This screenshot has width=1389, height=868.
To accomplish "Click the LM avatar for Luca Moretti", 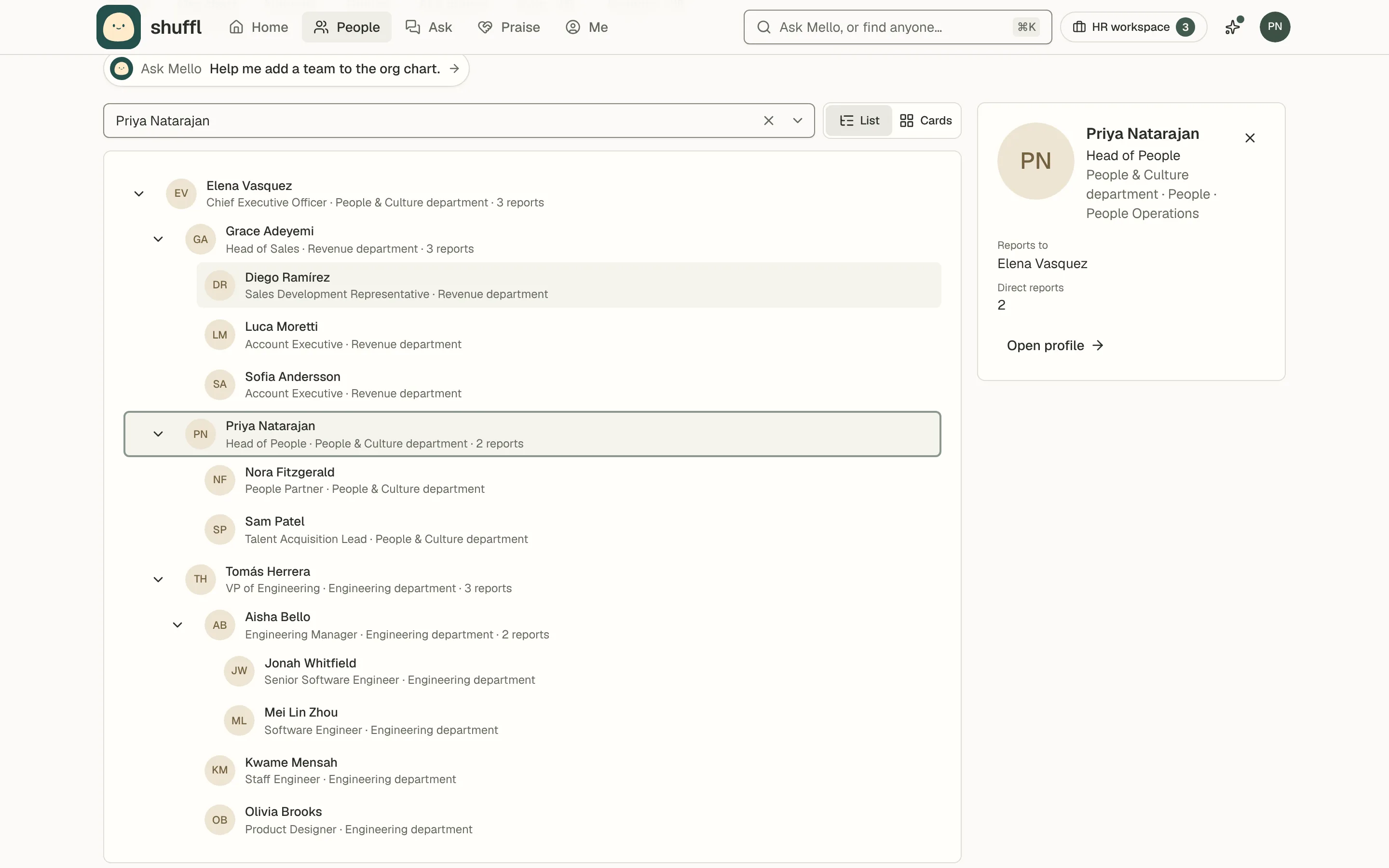I will click(220, 335).
